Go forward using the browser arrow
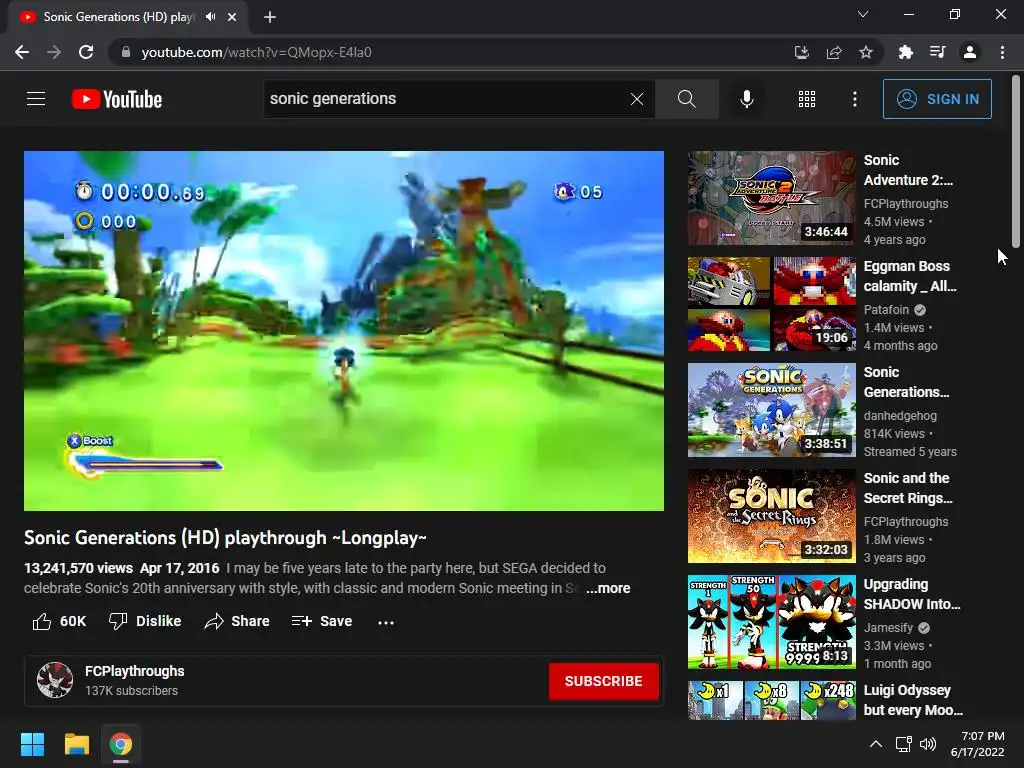This screenshot has height=768, width=1024. [x=54, y=52]
